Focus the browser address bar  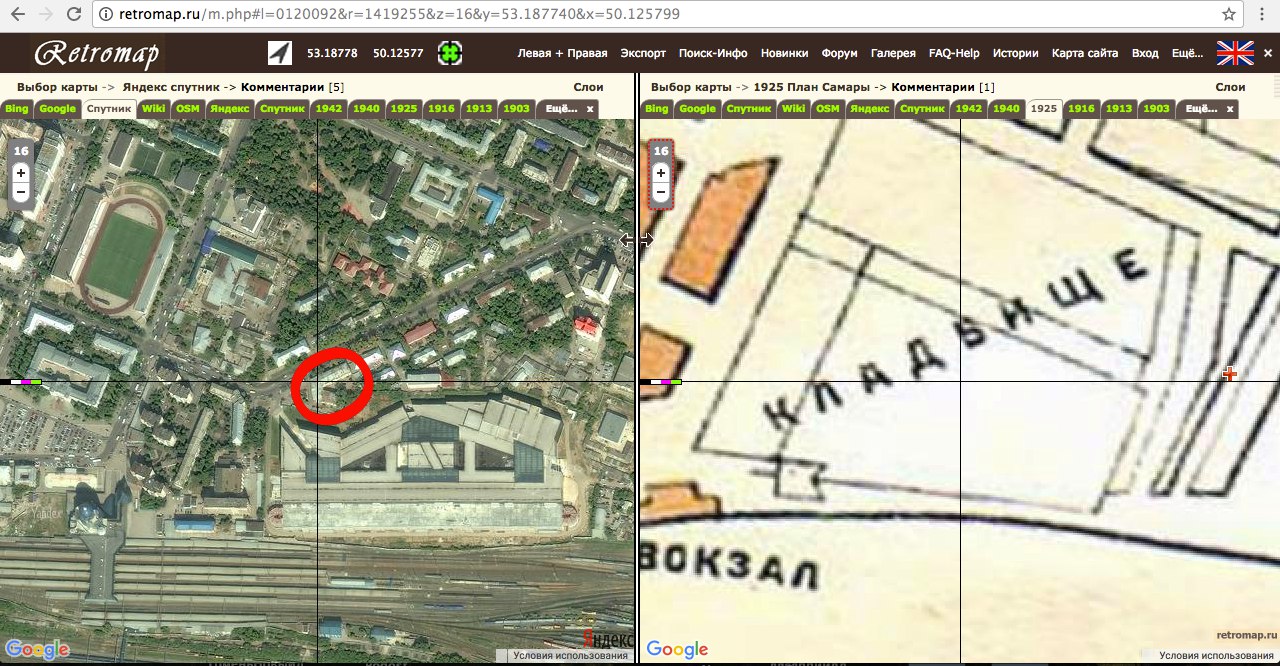pos(660,15)
